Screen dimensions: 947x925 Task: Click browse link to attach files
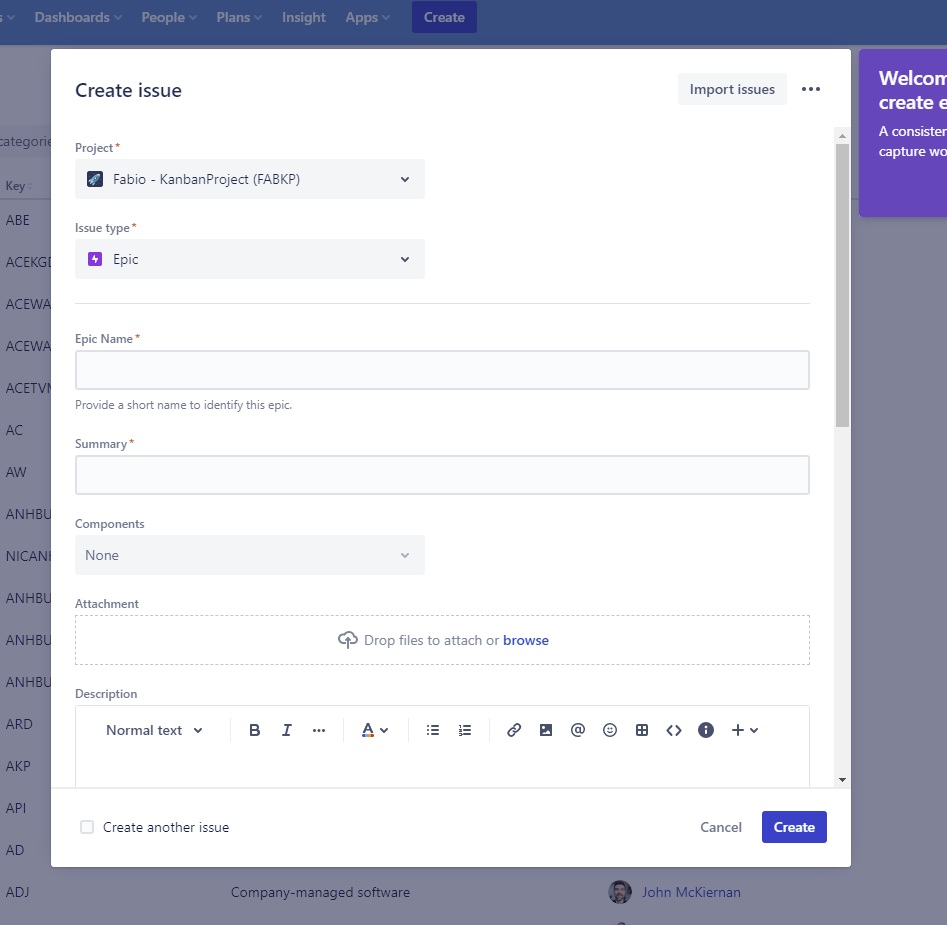tap(525, 640)
